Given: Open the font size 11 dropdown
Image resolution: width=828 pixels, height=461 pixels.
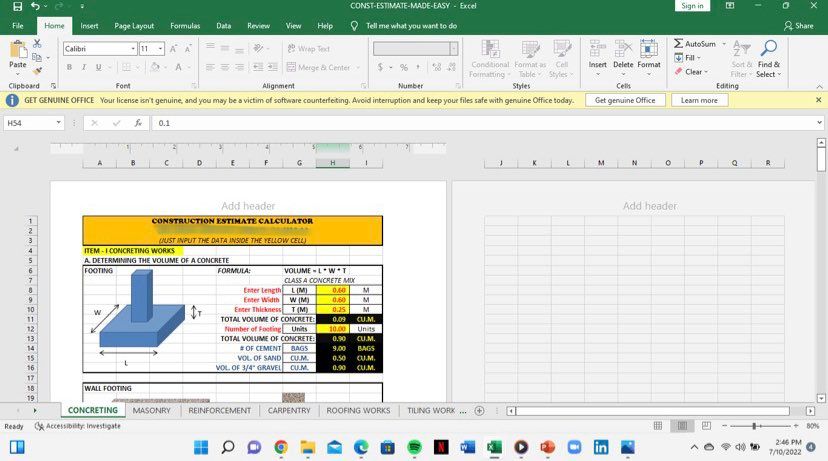Looking at the screenshot, I should point(161,49).
